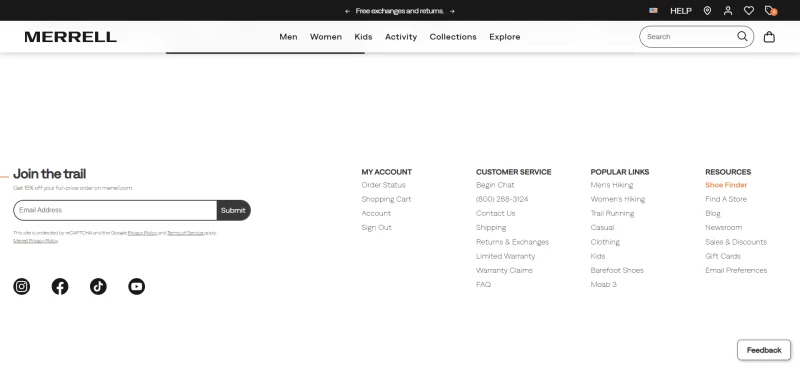Open the Men menu
The image size is (800, 366).
pos(288,37)
